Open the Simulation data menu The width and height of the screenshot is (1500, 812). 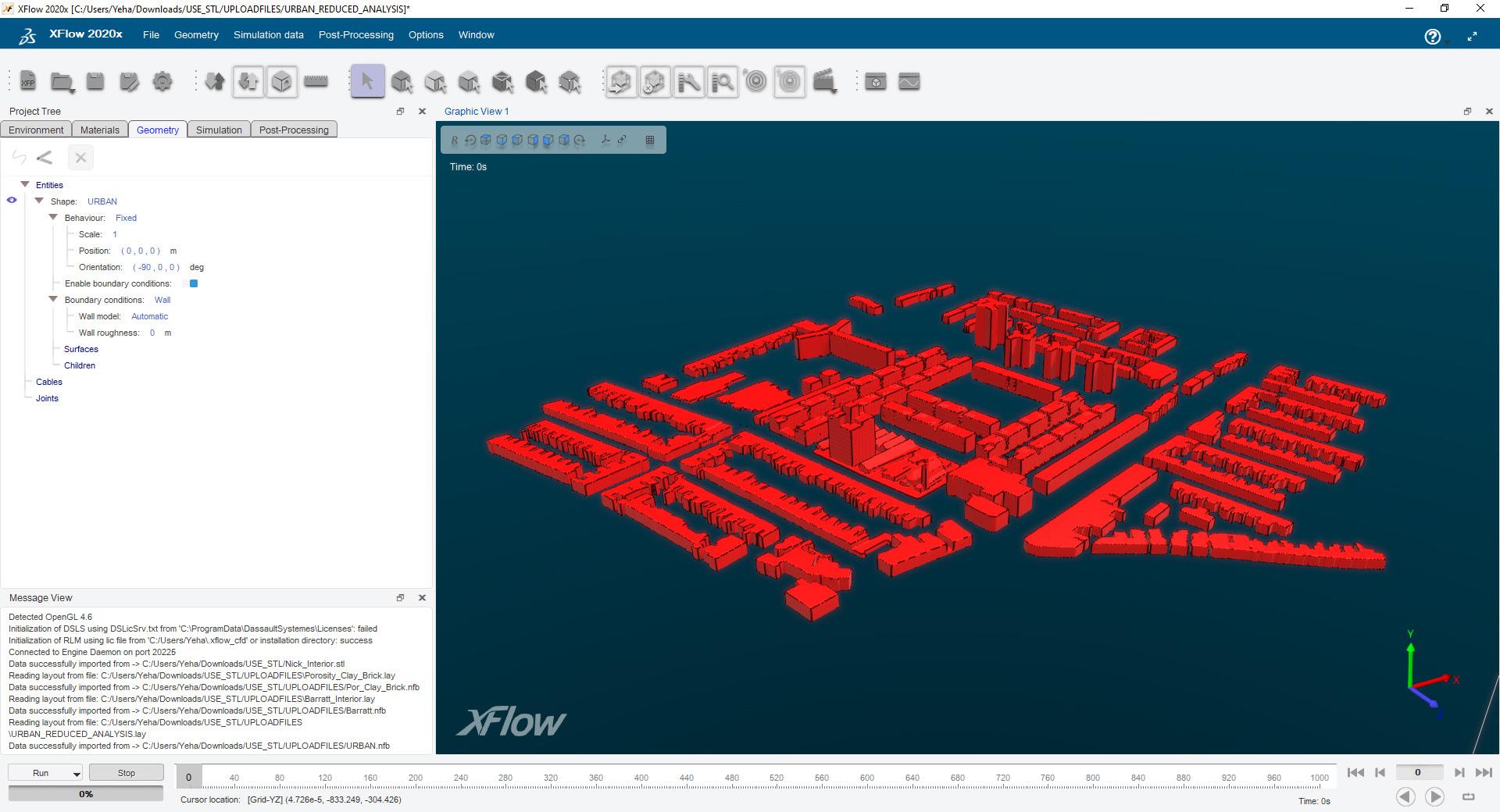(269, 35)
